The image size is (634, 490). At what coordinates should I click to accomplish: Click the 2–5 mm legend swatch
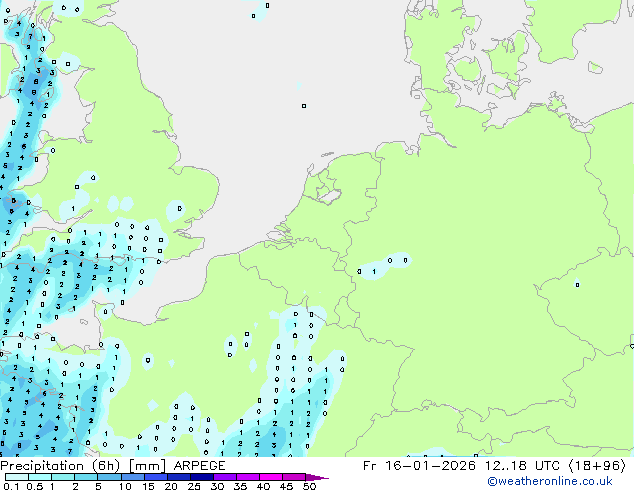86,477
